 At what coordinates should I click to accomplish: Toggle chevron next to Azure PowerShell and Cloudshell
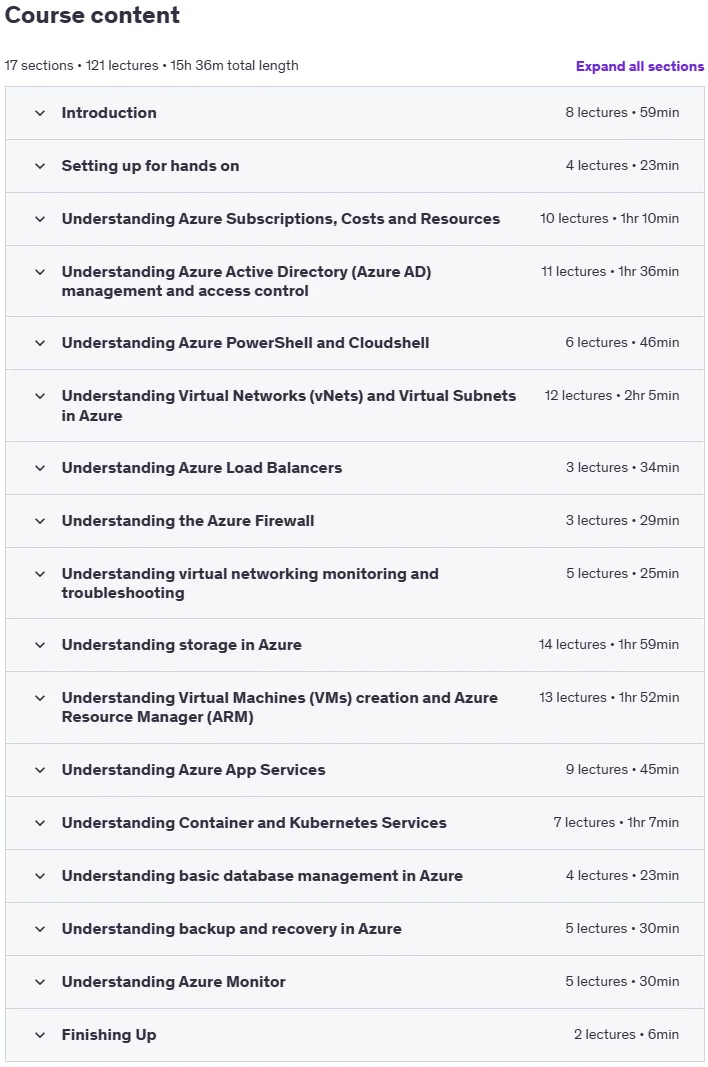click(x=40, y=343)
